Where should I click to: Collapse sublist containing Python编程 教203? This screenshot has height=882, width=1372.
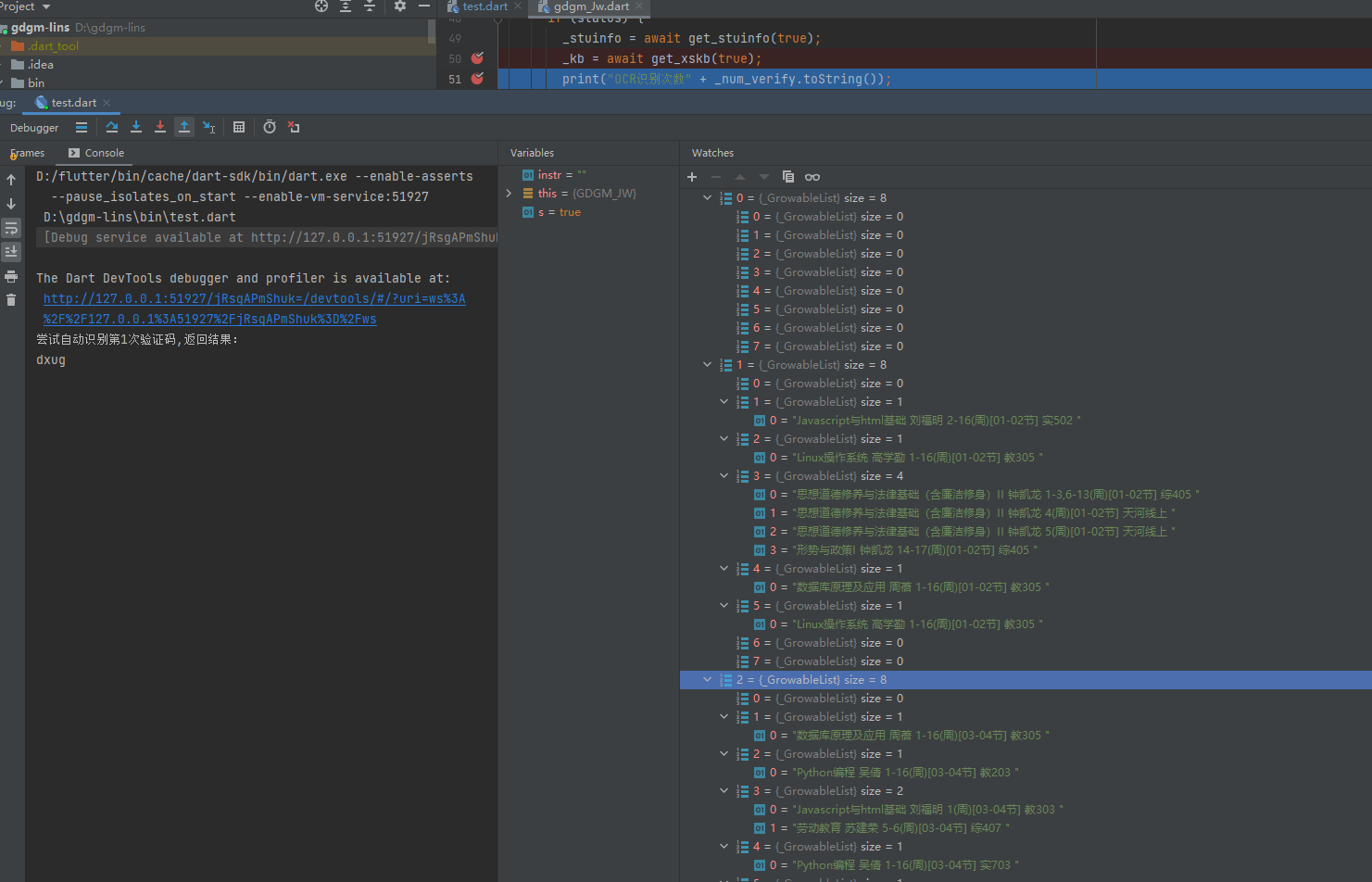click(724, 754)
